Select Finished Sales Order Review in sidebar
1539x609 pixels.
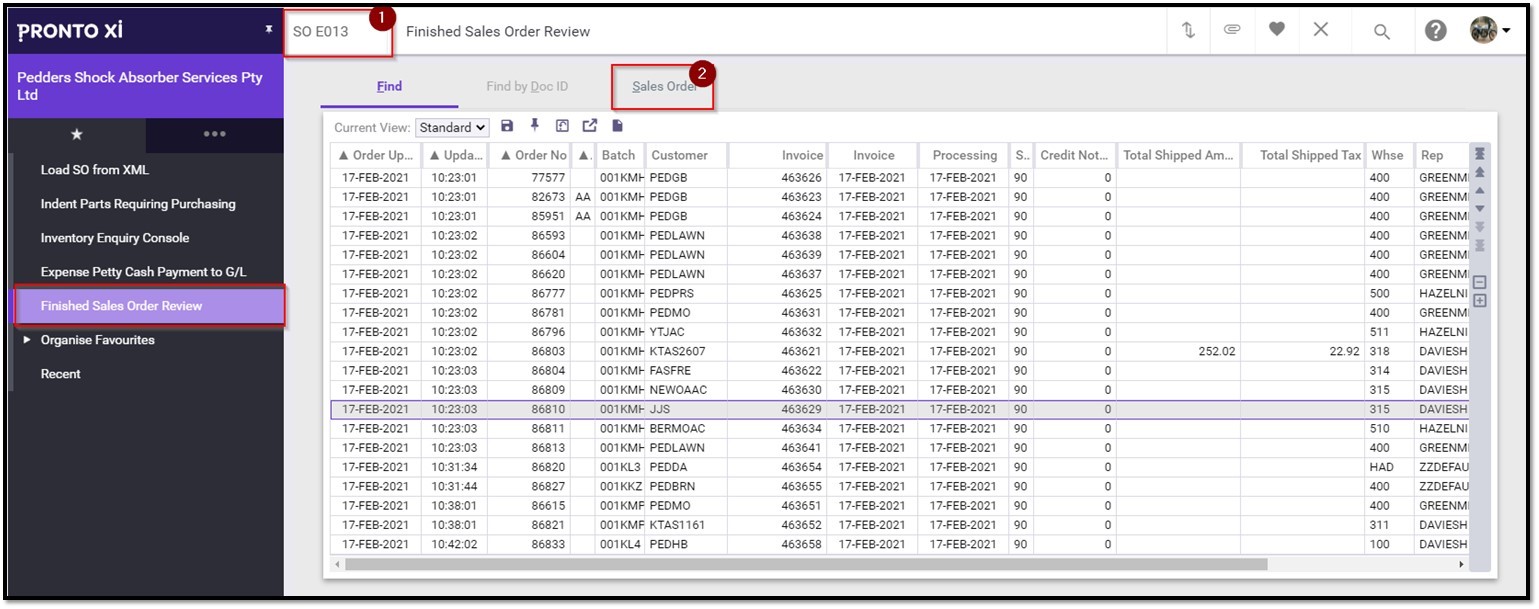149,306
